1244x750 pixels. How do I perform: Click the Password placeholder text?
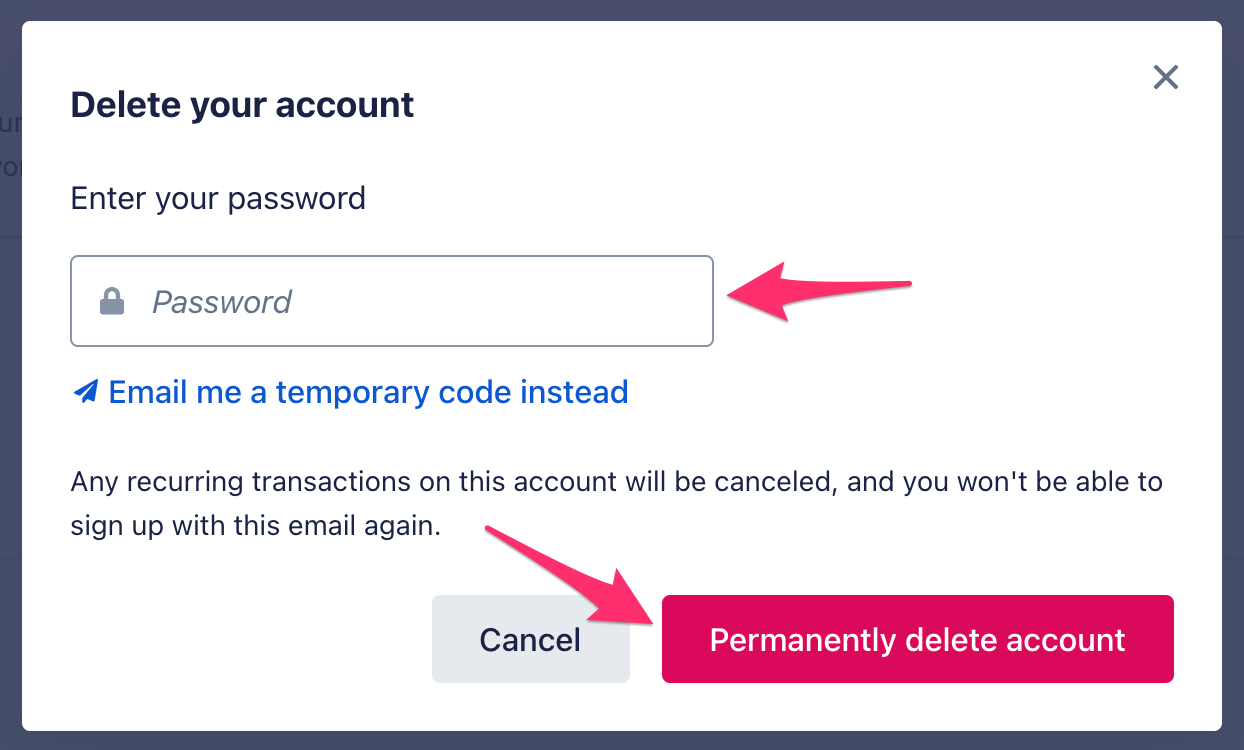pos(222,302)
